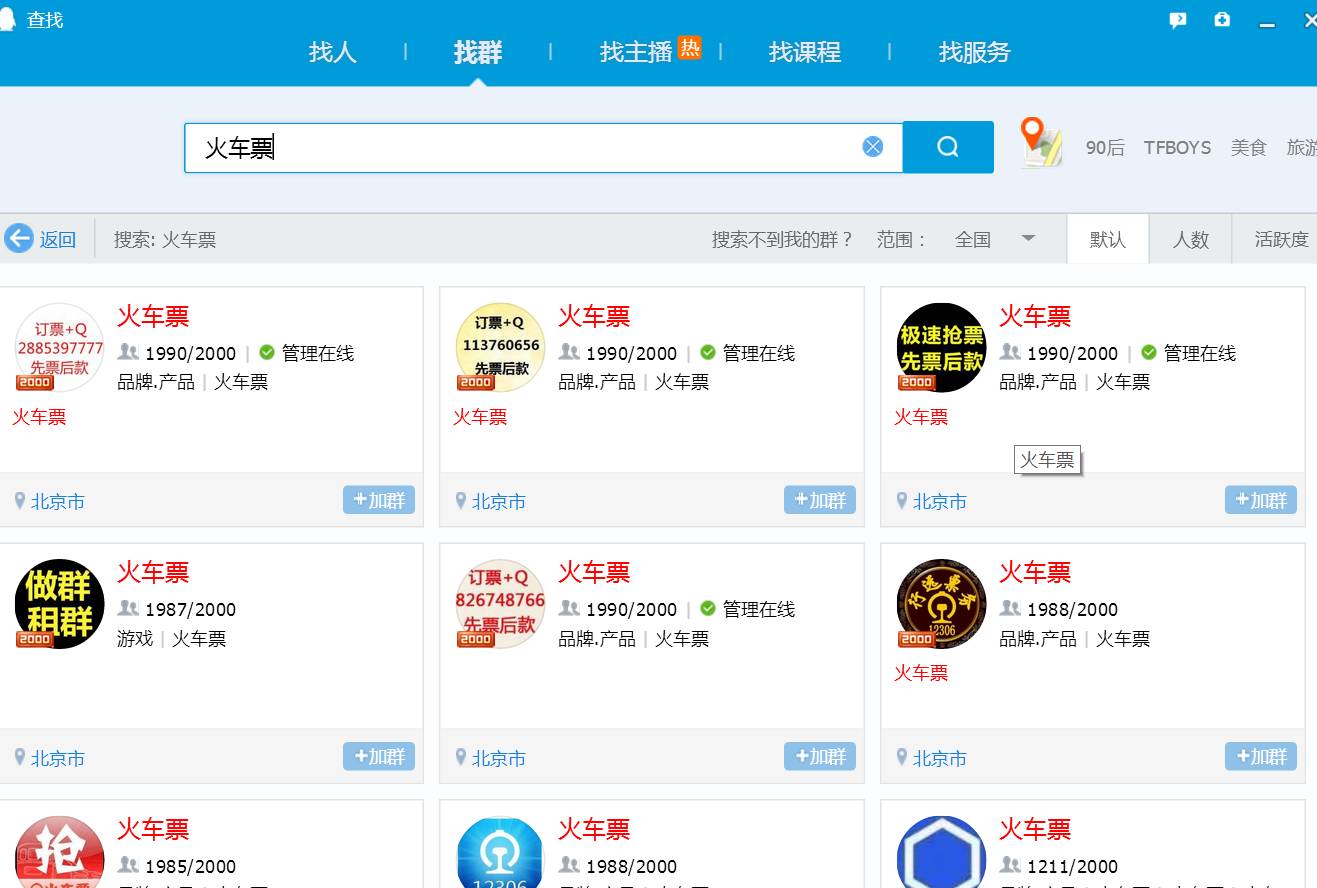Open 火车票 title of the 极速抢票 group
This screenshot has width=1317, height=888.
point(1035,317)
